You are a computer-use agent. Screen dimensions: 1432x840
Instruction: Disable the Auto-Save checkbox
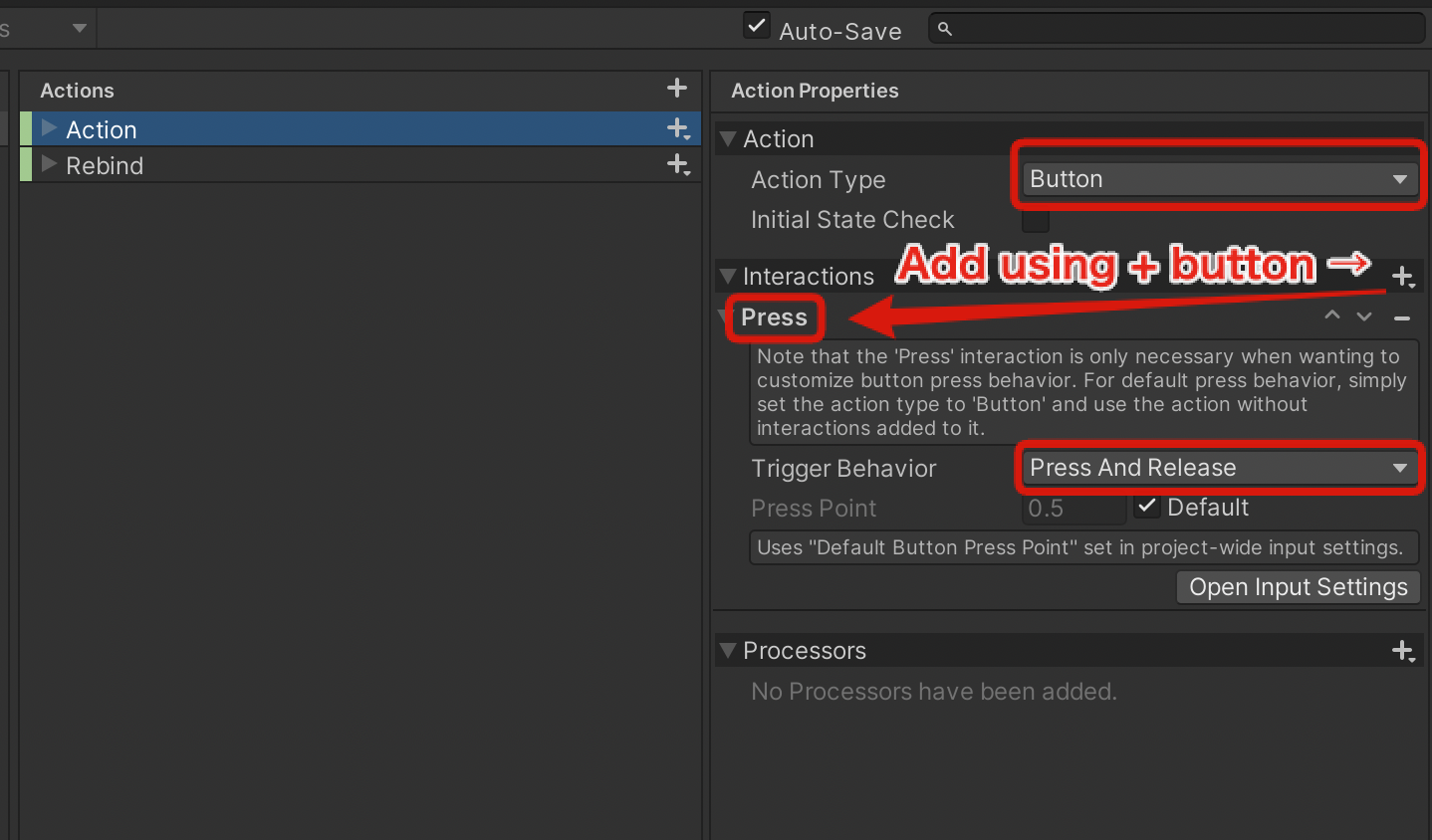756,25
